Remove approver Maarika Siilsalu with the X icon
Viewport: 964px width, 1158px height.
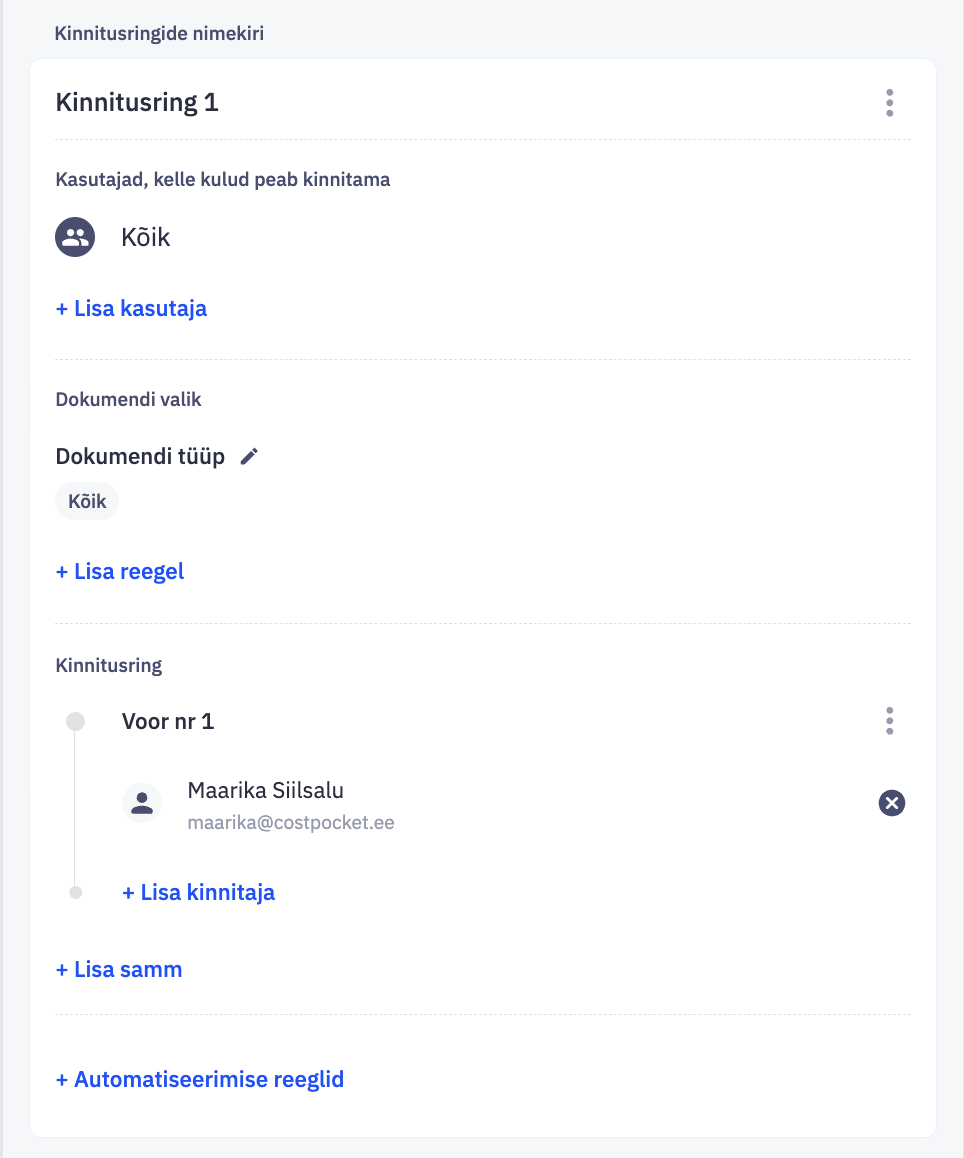pyautogui.click(x=891, y=803)
